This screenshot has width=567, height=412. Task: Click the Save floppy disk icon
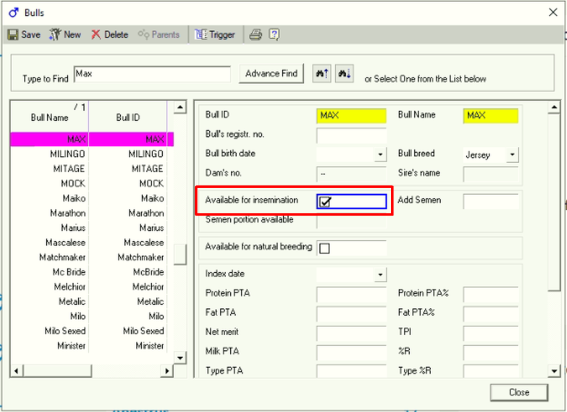pos(13,35)
